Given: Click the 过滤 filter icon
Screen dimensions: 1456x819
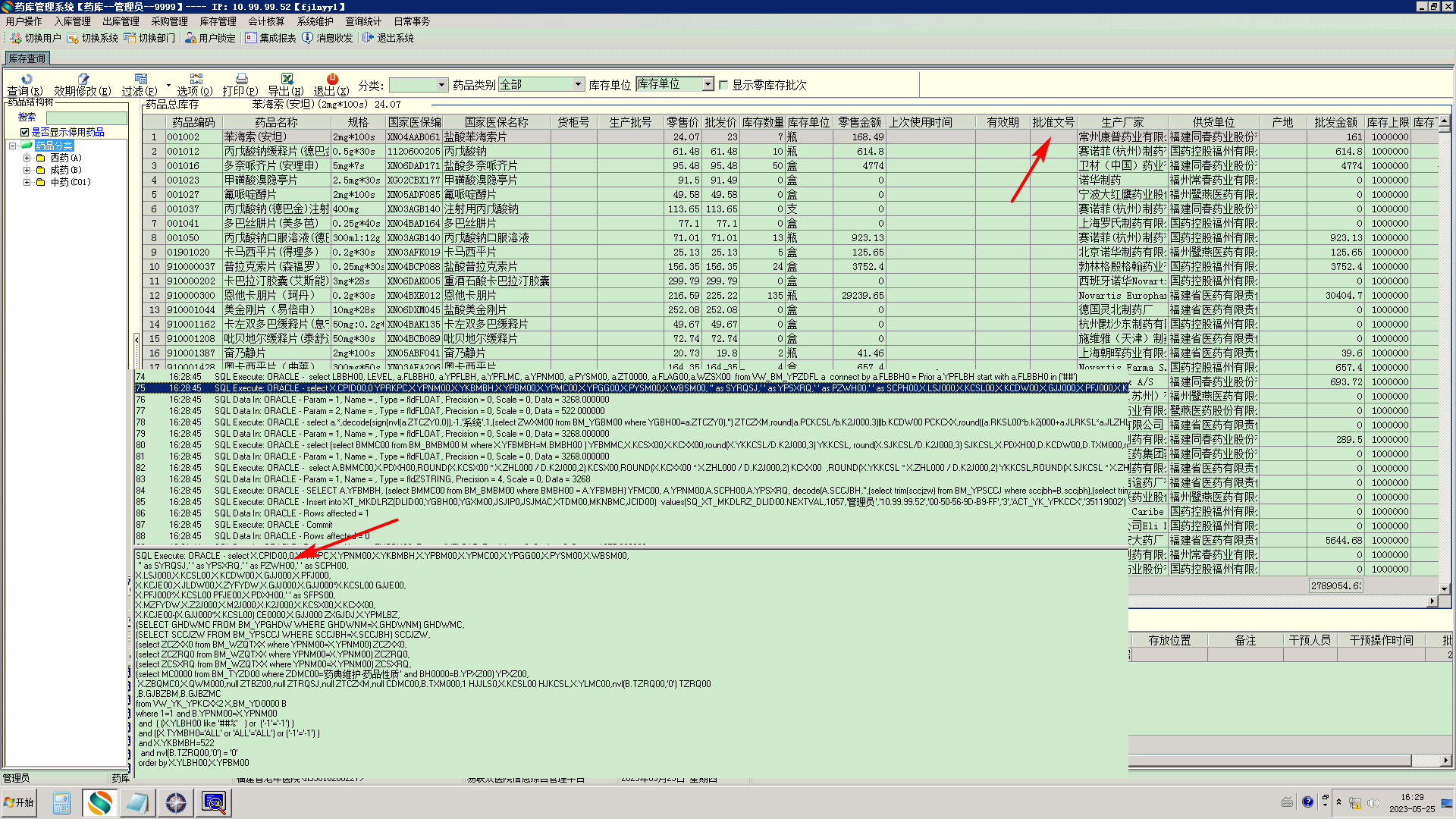Looking at the screenshot, I should click(140, 79).
